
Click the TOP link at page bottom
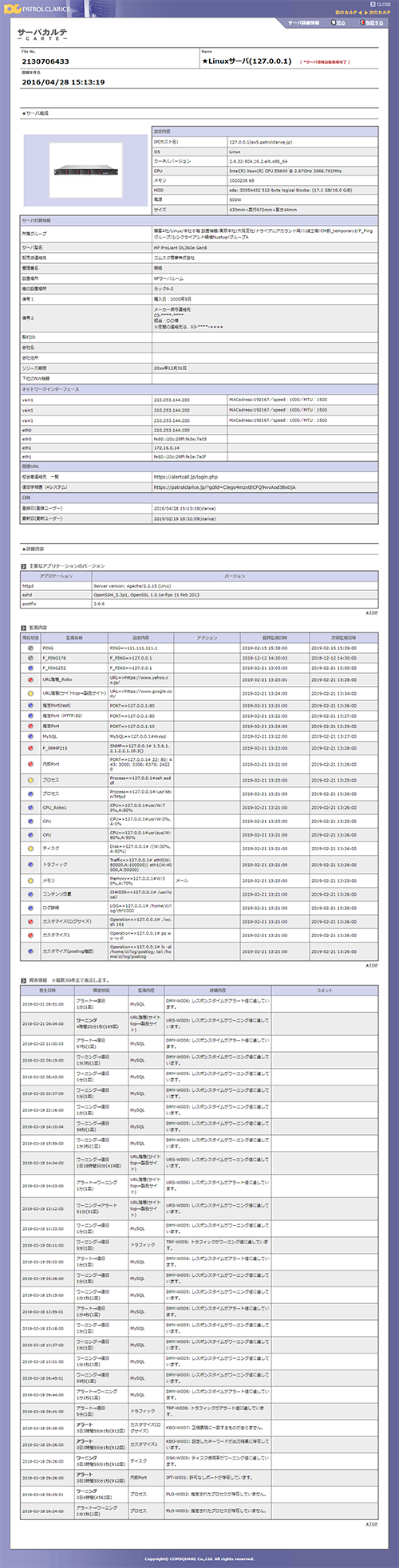point(372,1523)
